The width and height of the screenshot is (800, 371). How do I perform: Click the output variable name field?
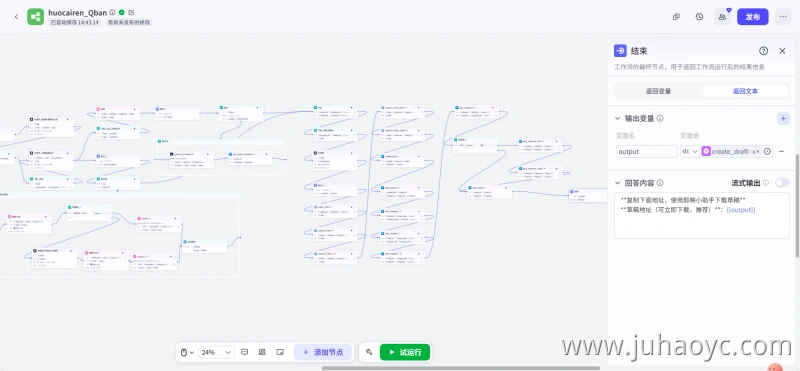pyautogui.click(x=647, y=152)
